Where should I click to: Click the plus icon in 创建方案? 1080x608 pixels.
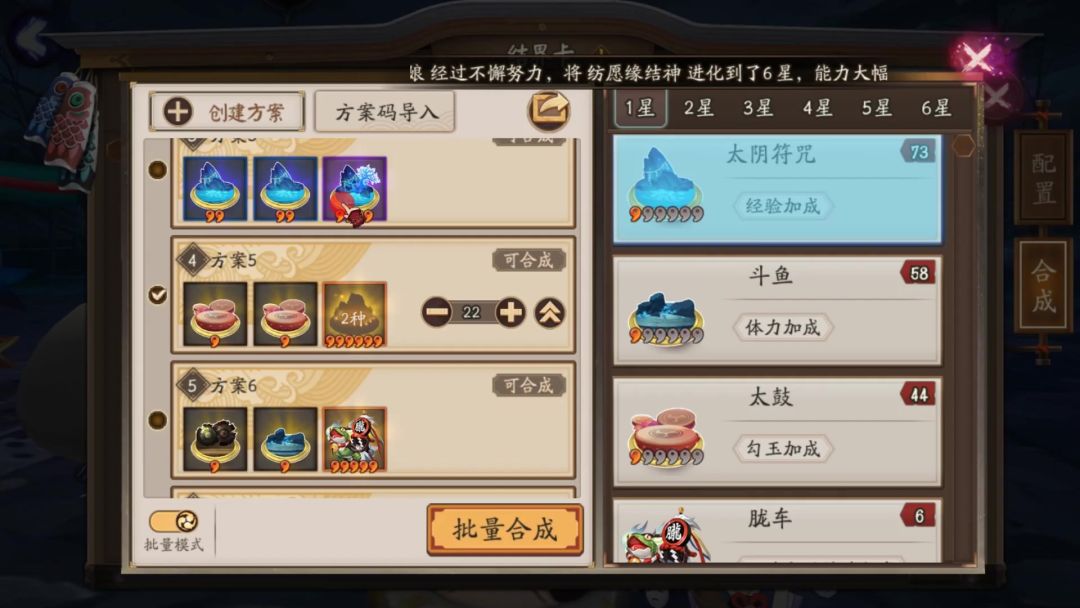(x=178, y=112)
